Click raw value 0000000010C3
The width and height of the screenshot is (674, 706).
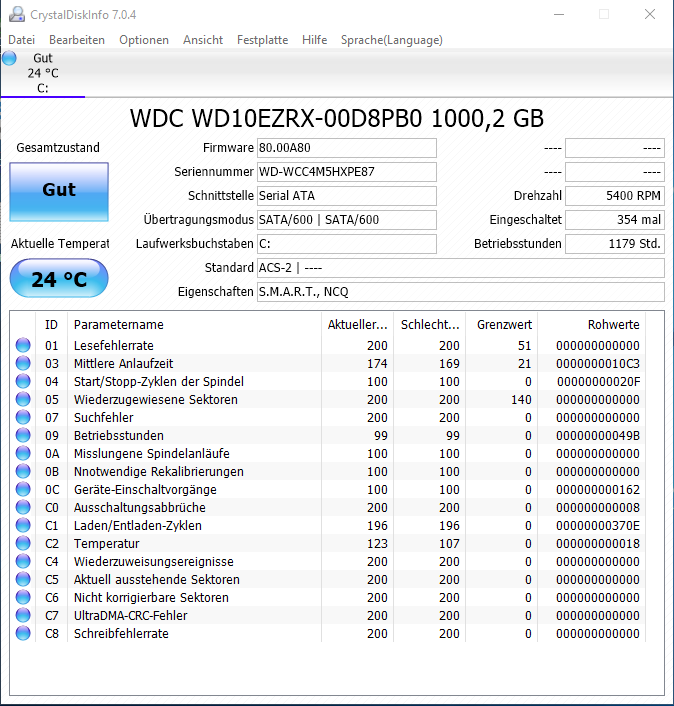(x=597, y=363)
